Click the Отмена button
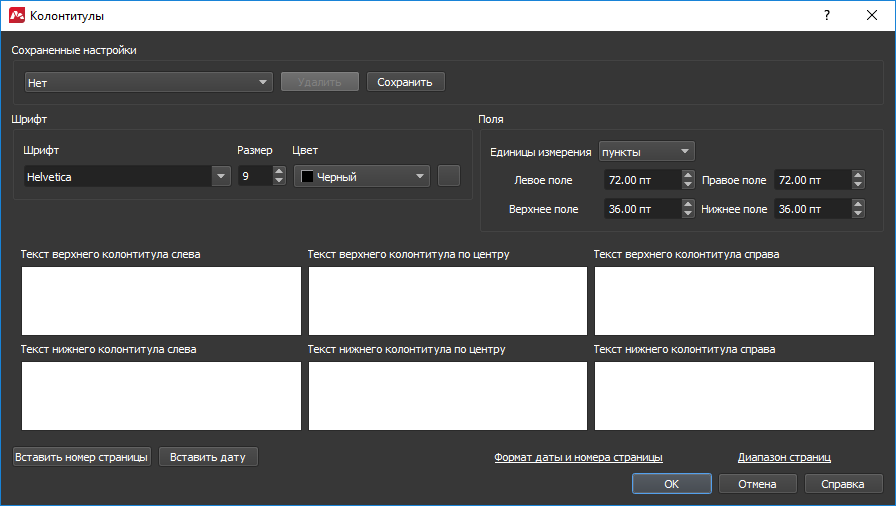The image size is (896, 506). 758,484
